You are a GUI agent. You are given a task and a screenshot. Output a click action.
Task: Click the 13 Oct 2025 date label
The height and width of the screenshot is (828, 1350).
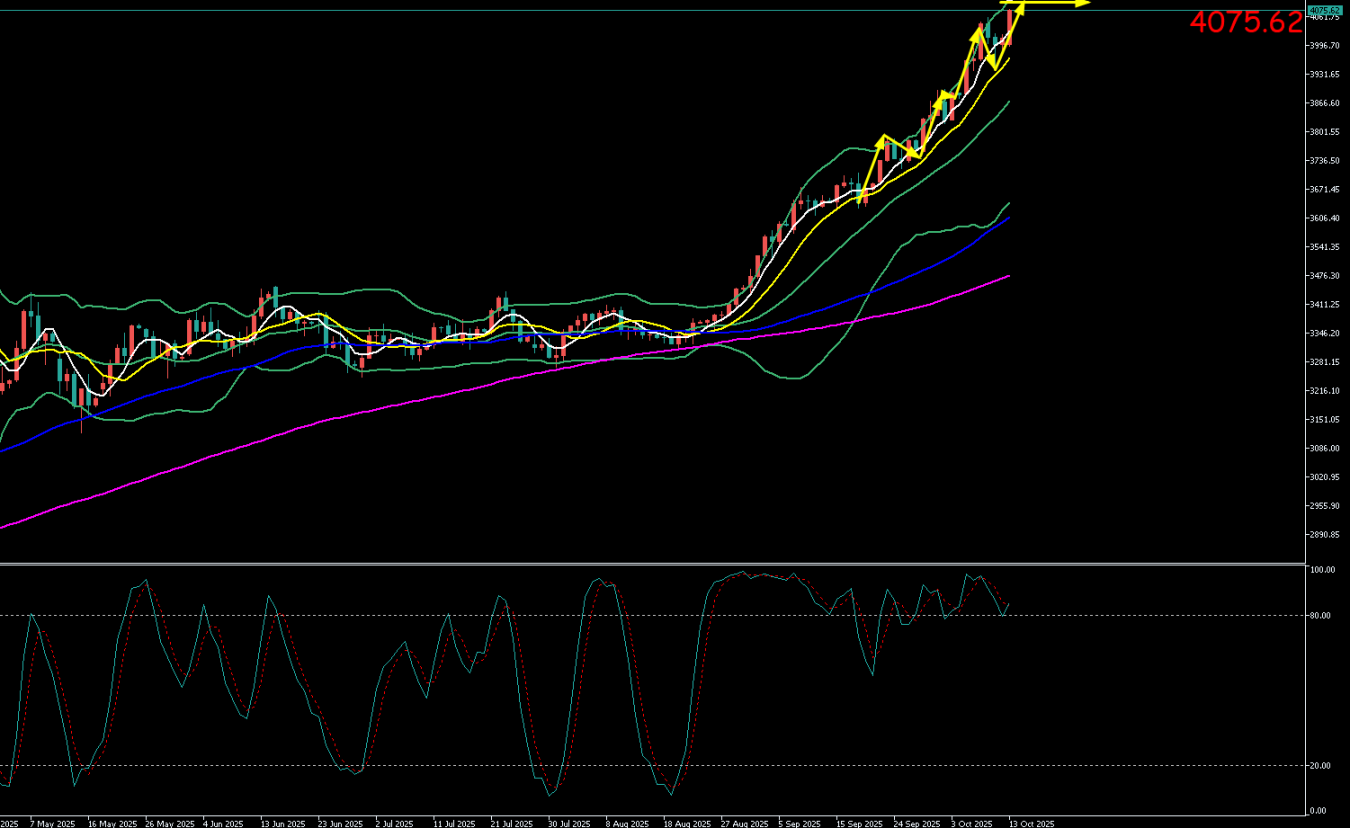point(1032,824)
